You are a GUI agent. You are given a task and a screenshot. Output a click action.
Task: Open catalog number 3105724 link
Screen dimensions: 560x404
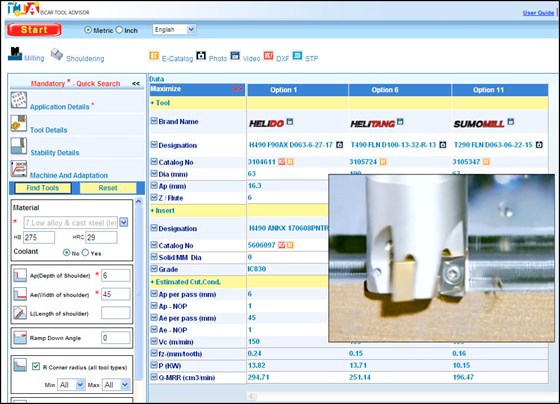(363, 162)
